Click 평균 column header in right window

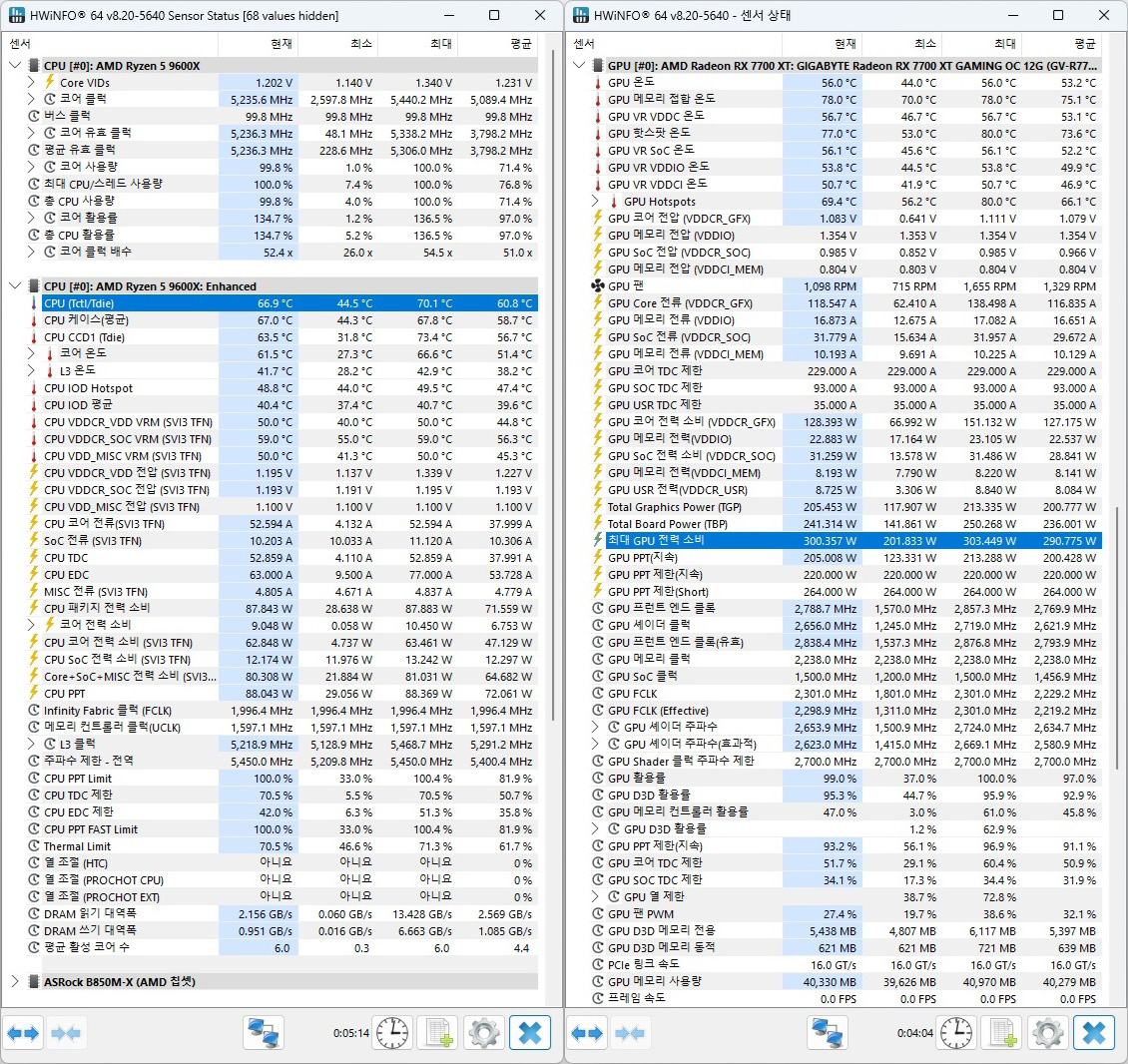tap(1062, 44)
